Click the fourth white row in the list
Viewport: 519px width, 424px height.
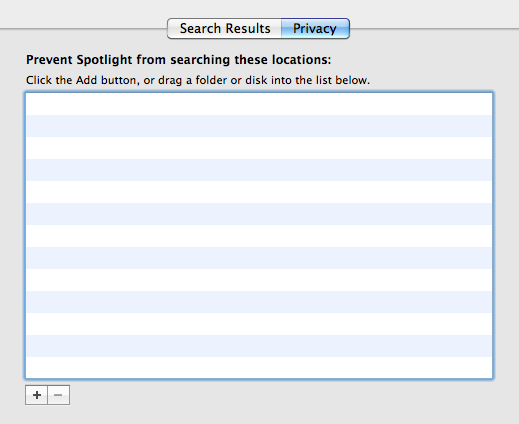click(x=259, y=236)
